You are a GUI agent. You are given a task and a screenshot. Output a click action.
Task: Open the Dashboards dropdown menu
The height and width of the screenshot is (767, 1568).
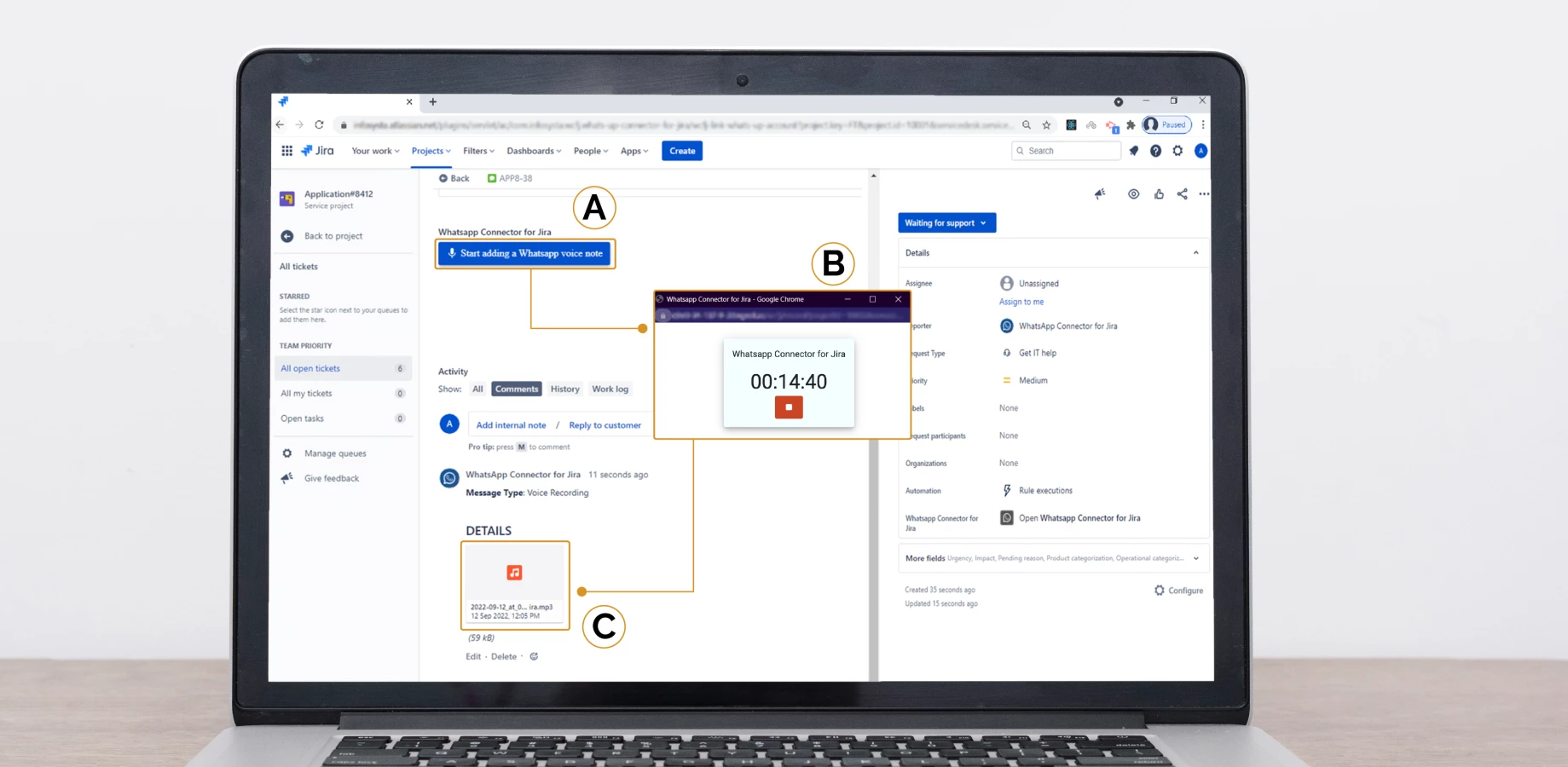[x=534, y=151]
